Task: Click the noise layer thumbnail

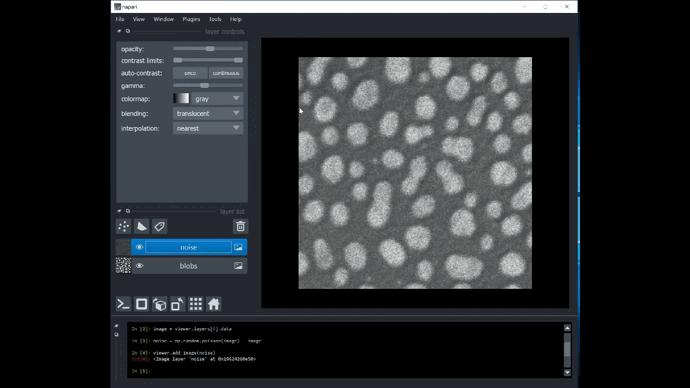Action: click(x=123, y=247)
